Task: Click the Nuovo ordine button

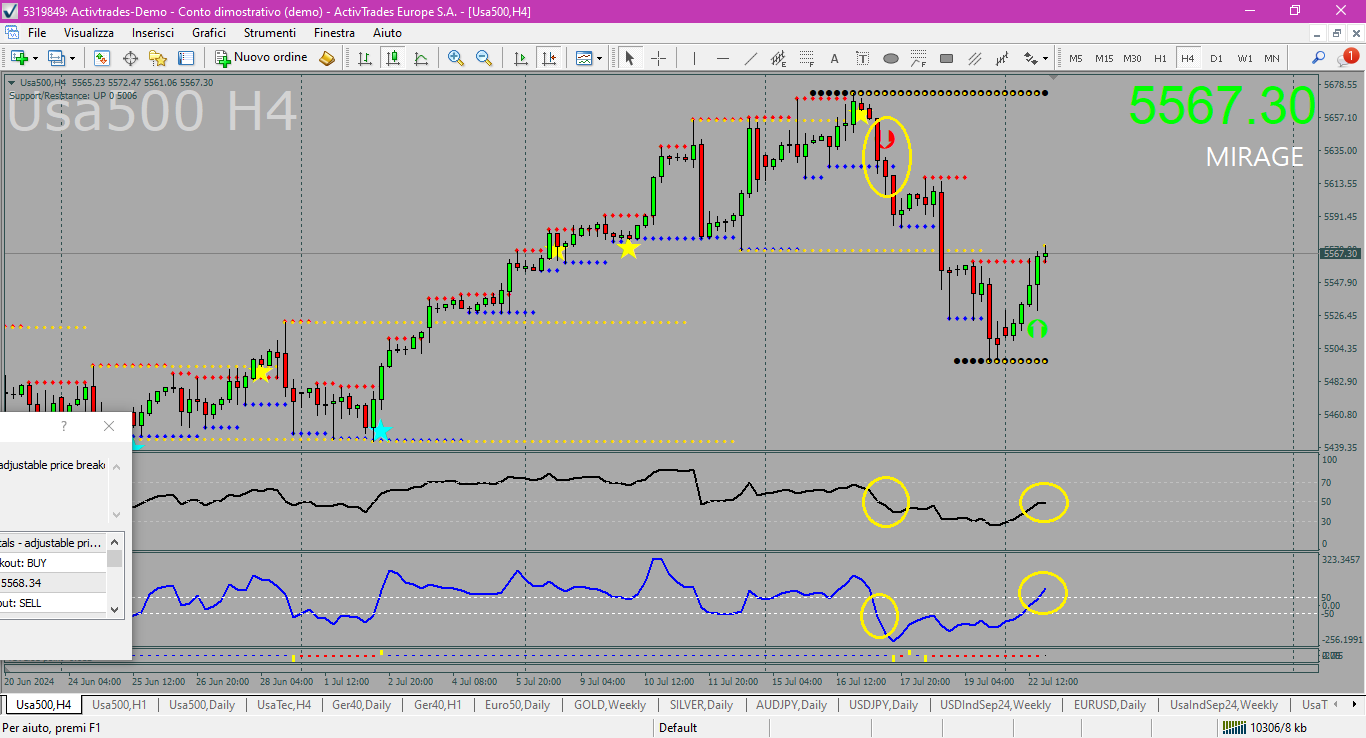Action: [262, 58]
